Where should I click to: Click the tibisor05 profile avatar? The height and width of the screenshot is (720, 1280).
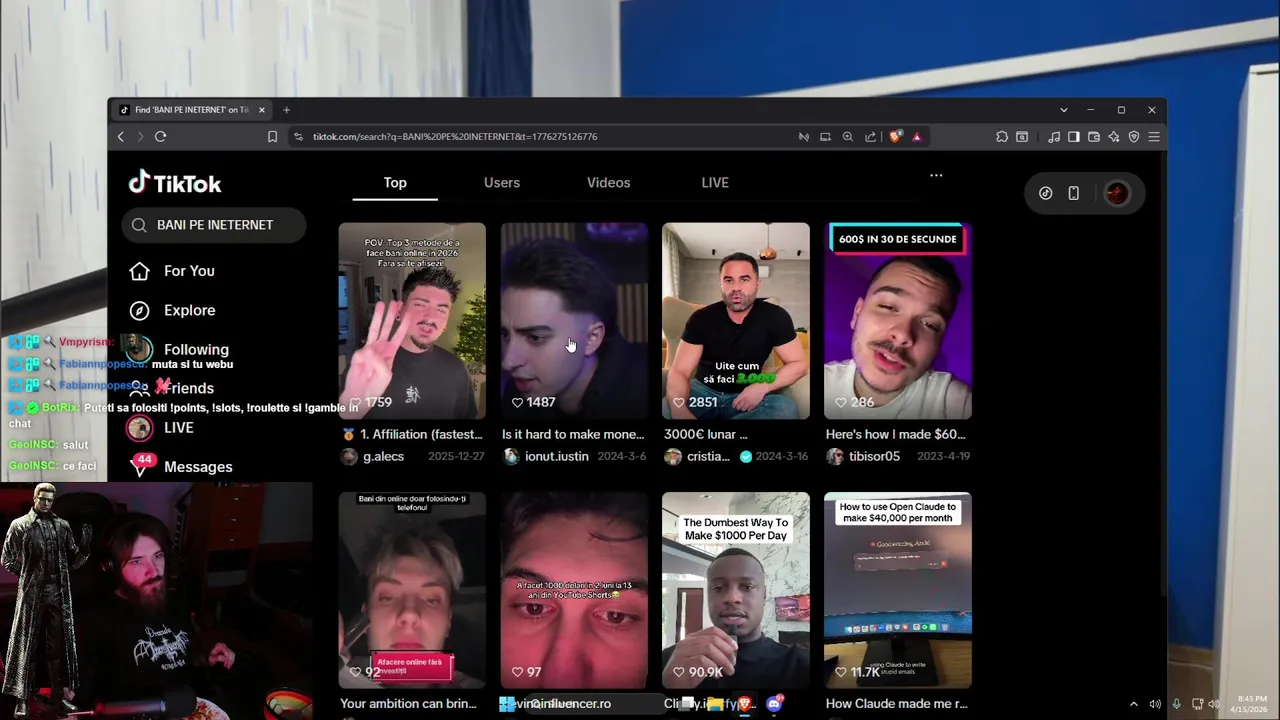(834, 456)
